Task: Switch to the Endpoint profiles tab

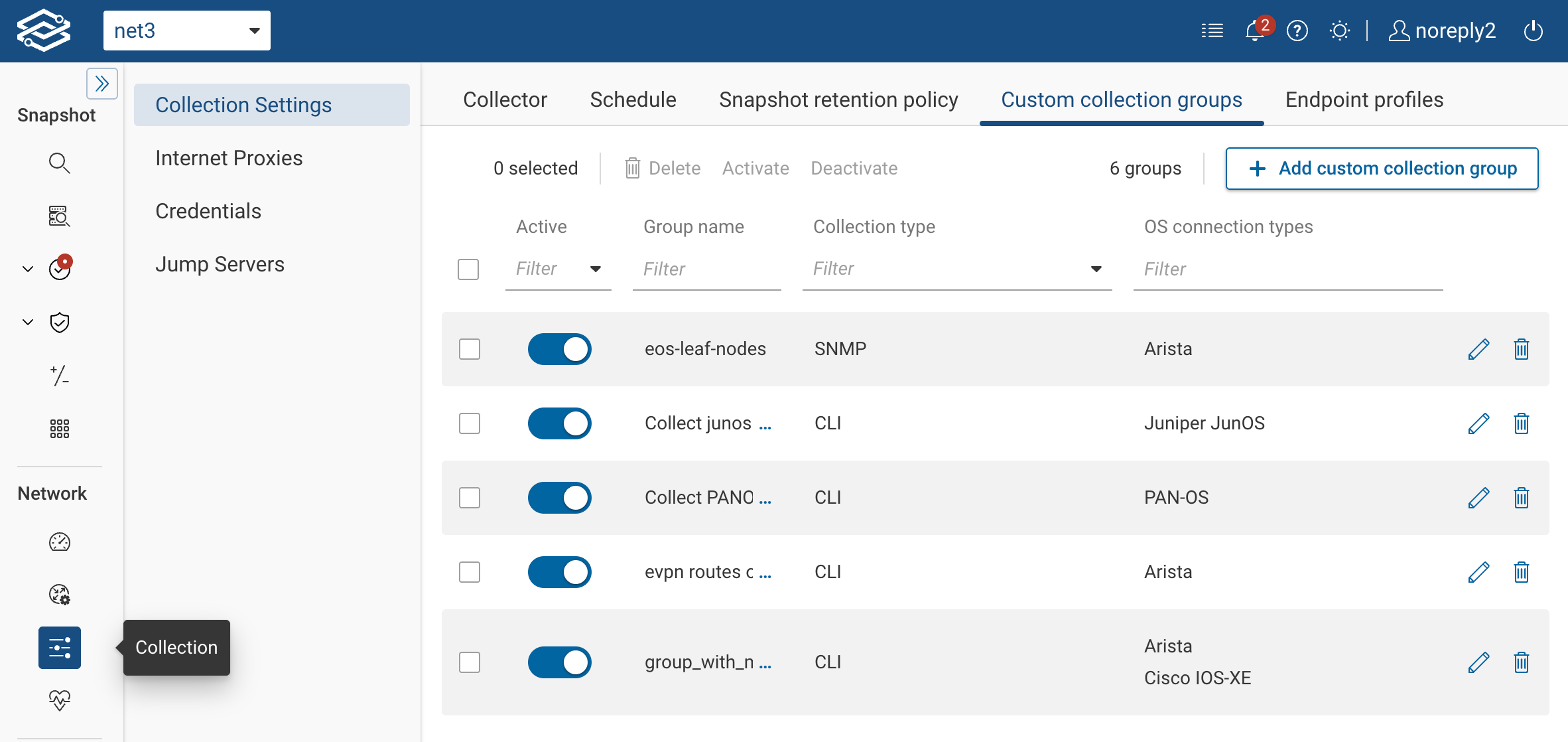Action: point(1364,100)
